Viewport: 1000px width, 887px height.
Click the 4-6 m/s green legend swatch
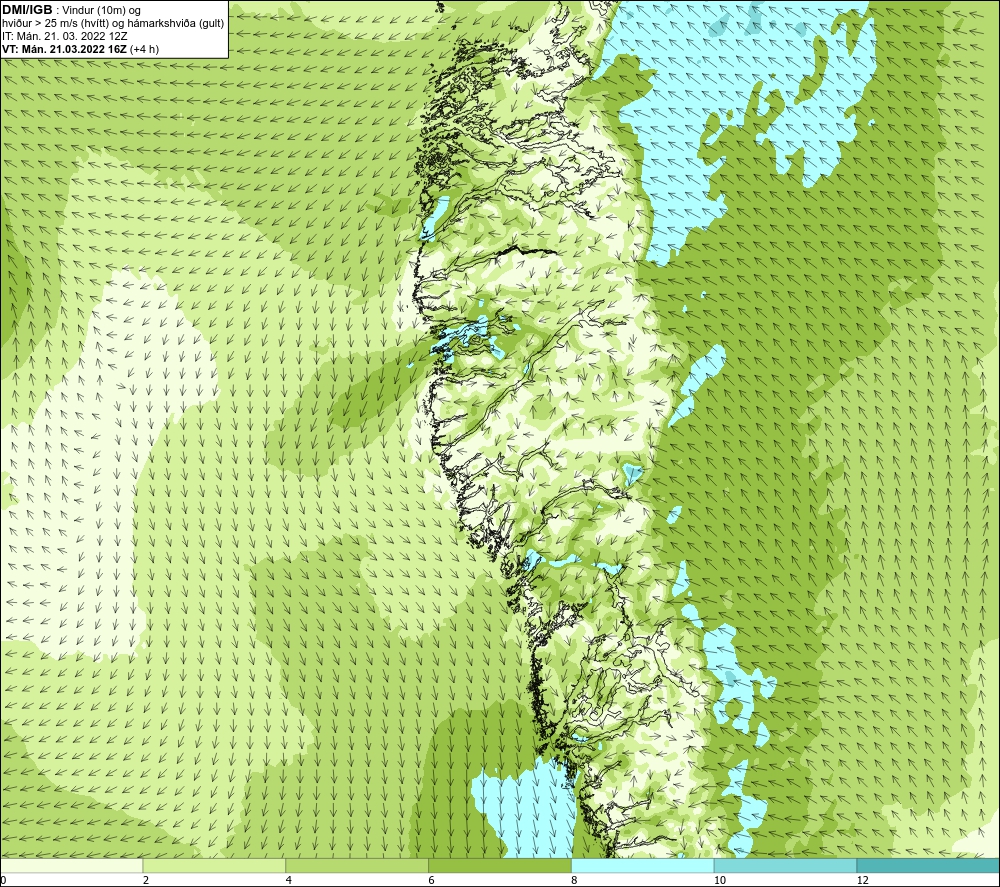click(x=357, y=865)
